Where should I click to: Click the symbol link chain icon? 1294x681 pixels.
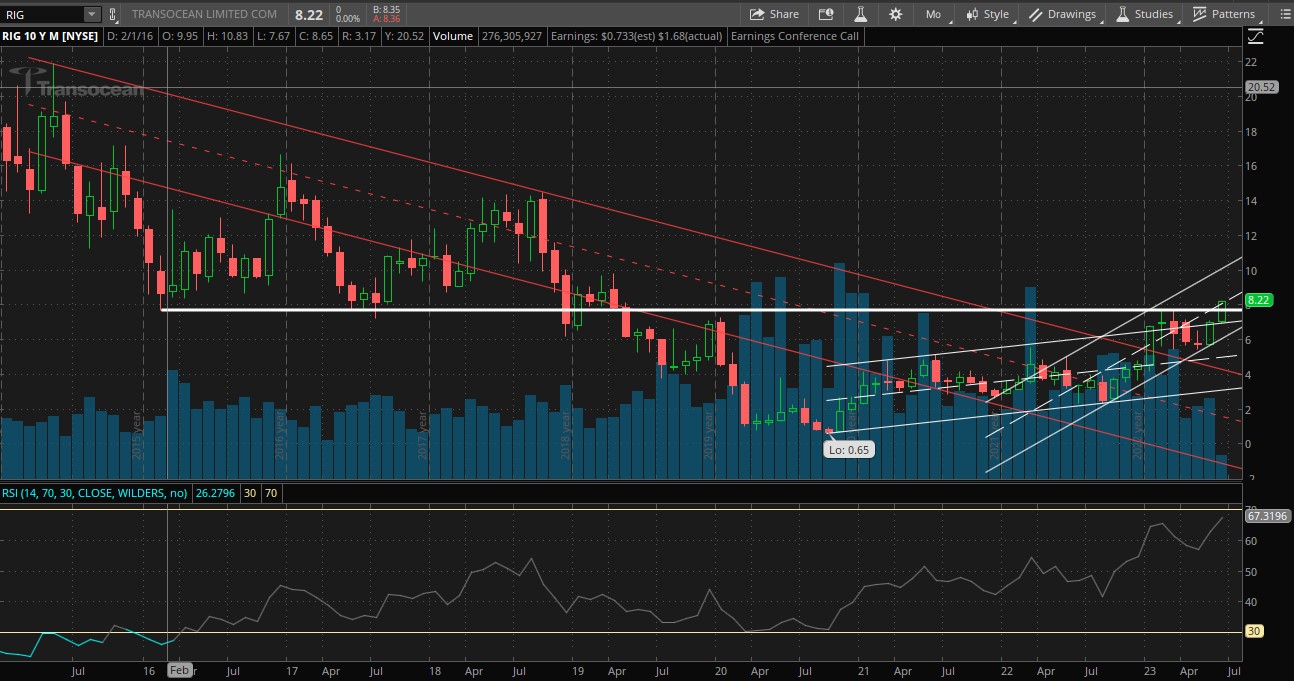(112, 14)
